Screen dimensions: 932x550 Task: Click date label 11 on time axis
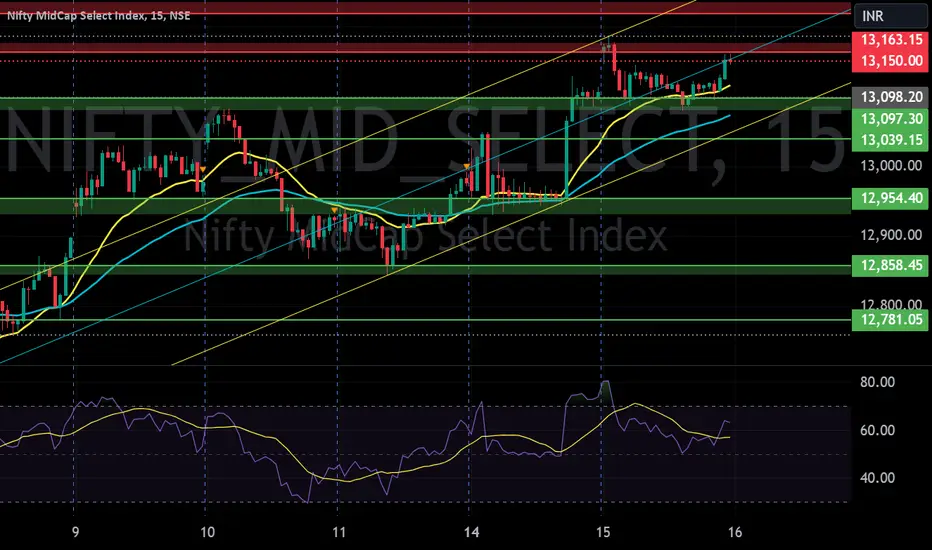click(339, 532)
